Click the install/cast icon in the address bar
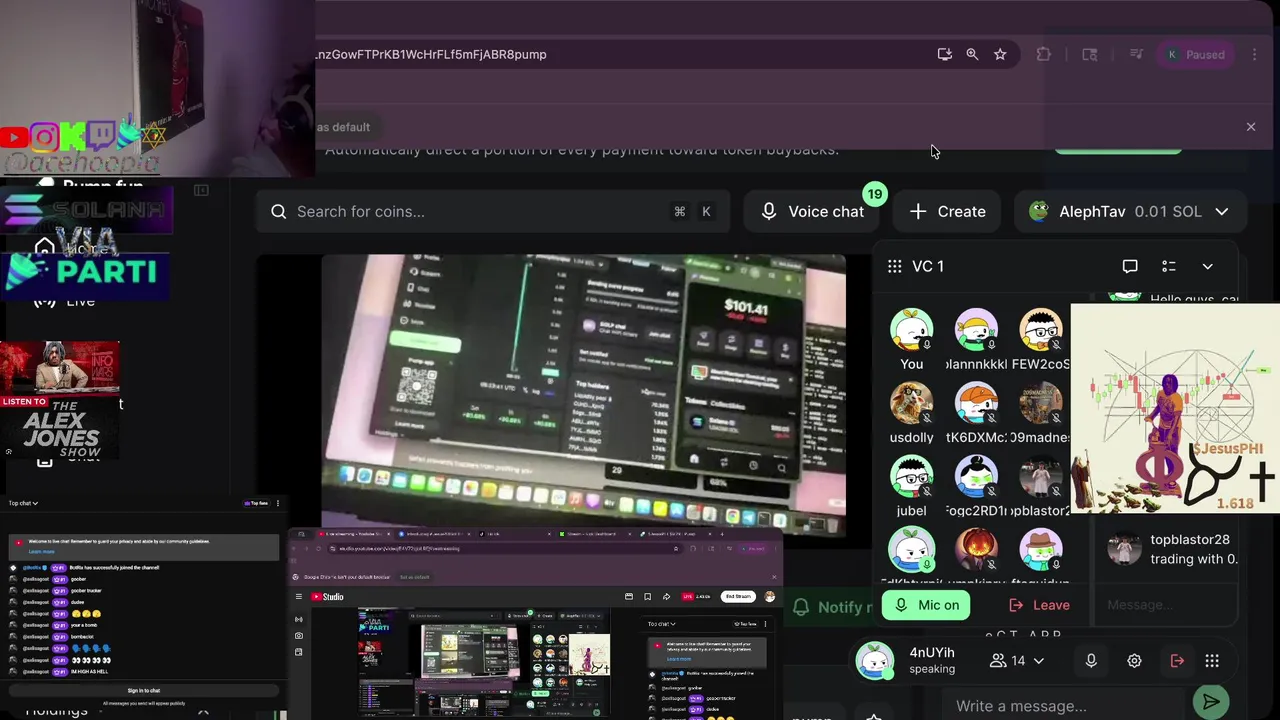The height and width of the screenshot is (720, 1280). (944, 54)
